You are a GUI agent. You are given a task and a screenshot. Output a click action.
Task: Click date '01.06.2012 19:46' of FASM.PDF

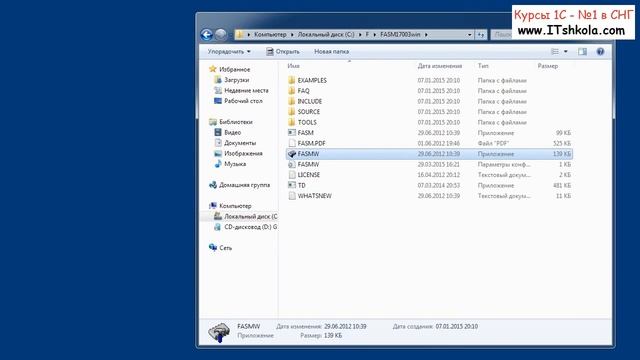point(438,143)
